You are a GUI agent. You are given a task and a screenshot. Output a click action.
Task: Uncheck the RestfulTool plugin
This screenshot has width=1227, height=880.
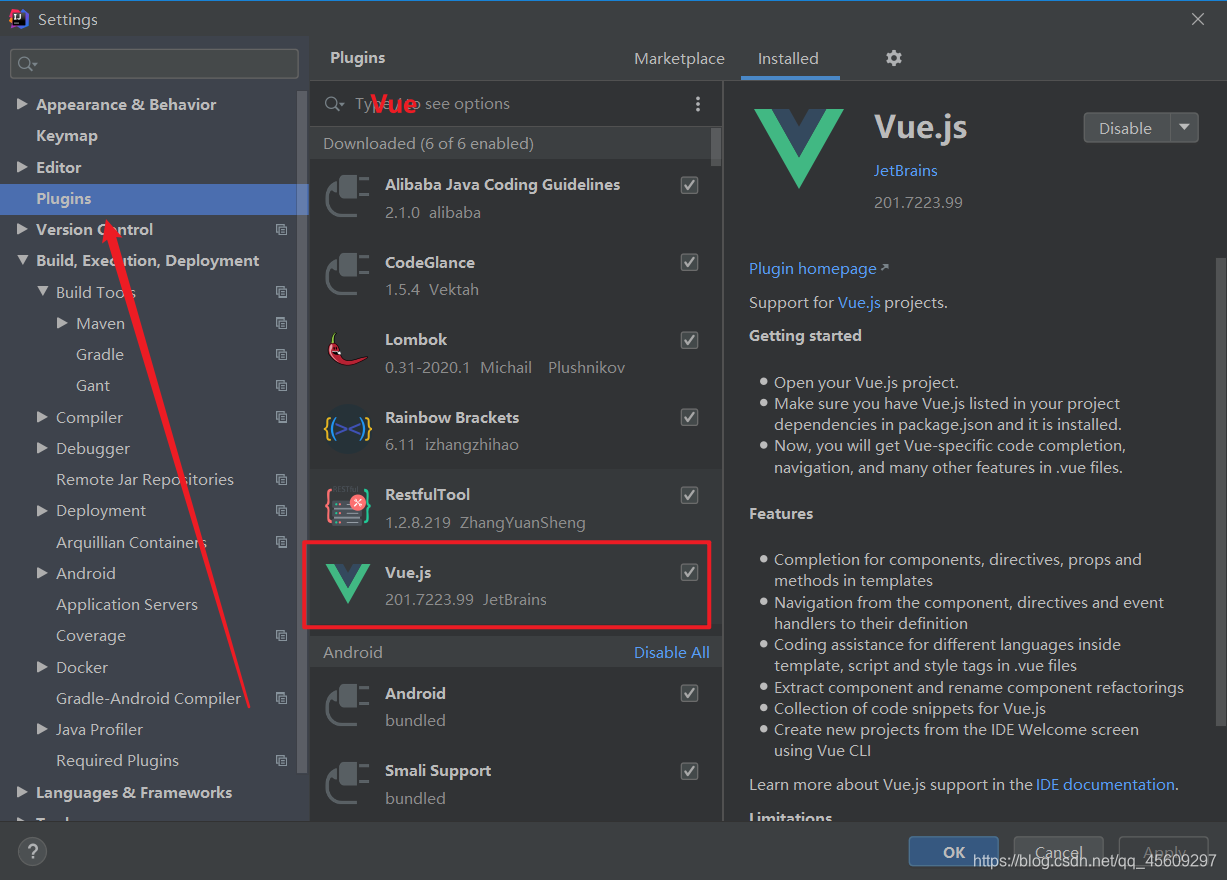689,495
